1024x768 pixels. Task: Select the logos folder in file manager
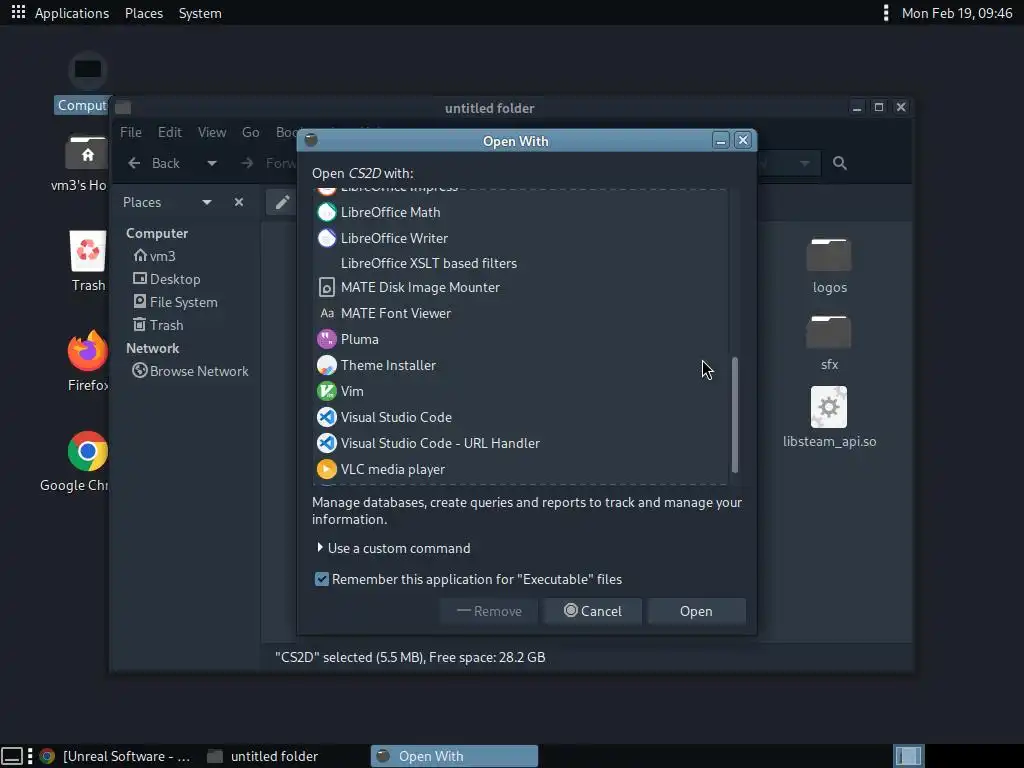click(829, 265)
